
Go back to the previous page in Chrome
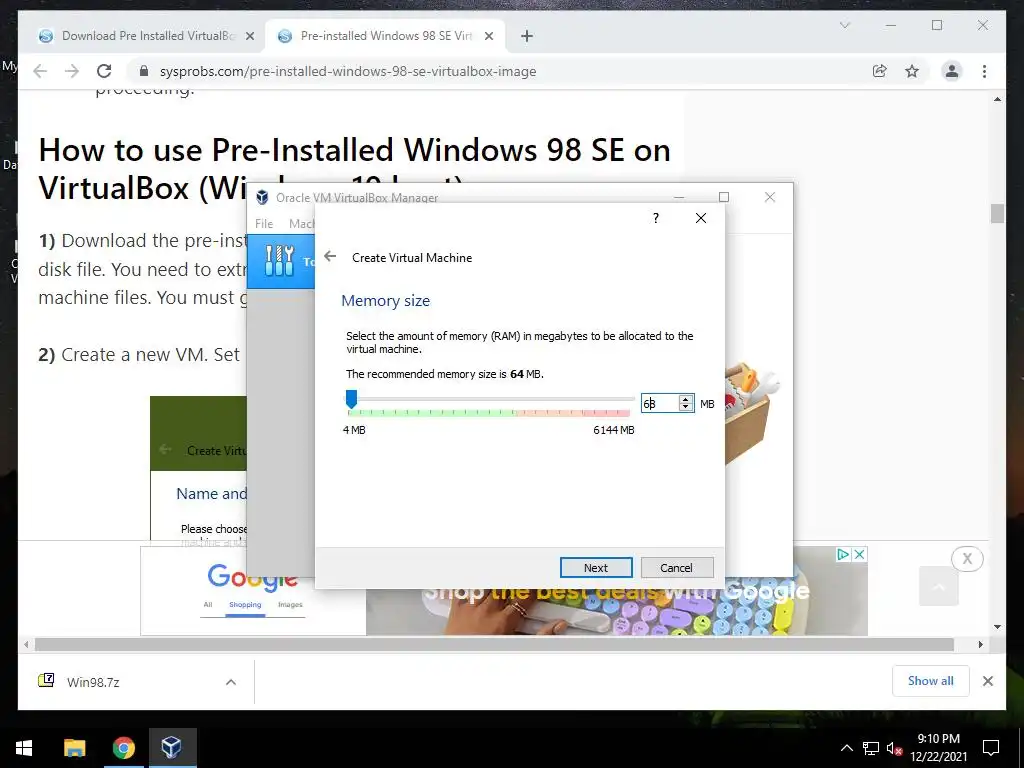(x=40, y=71)
